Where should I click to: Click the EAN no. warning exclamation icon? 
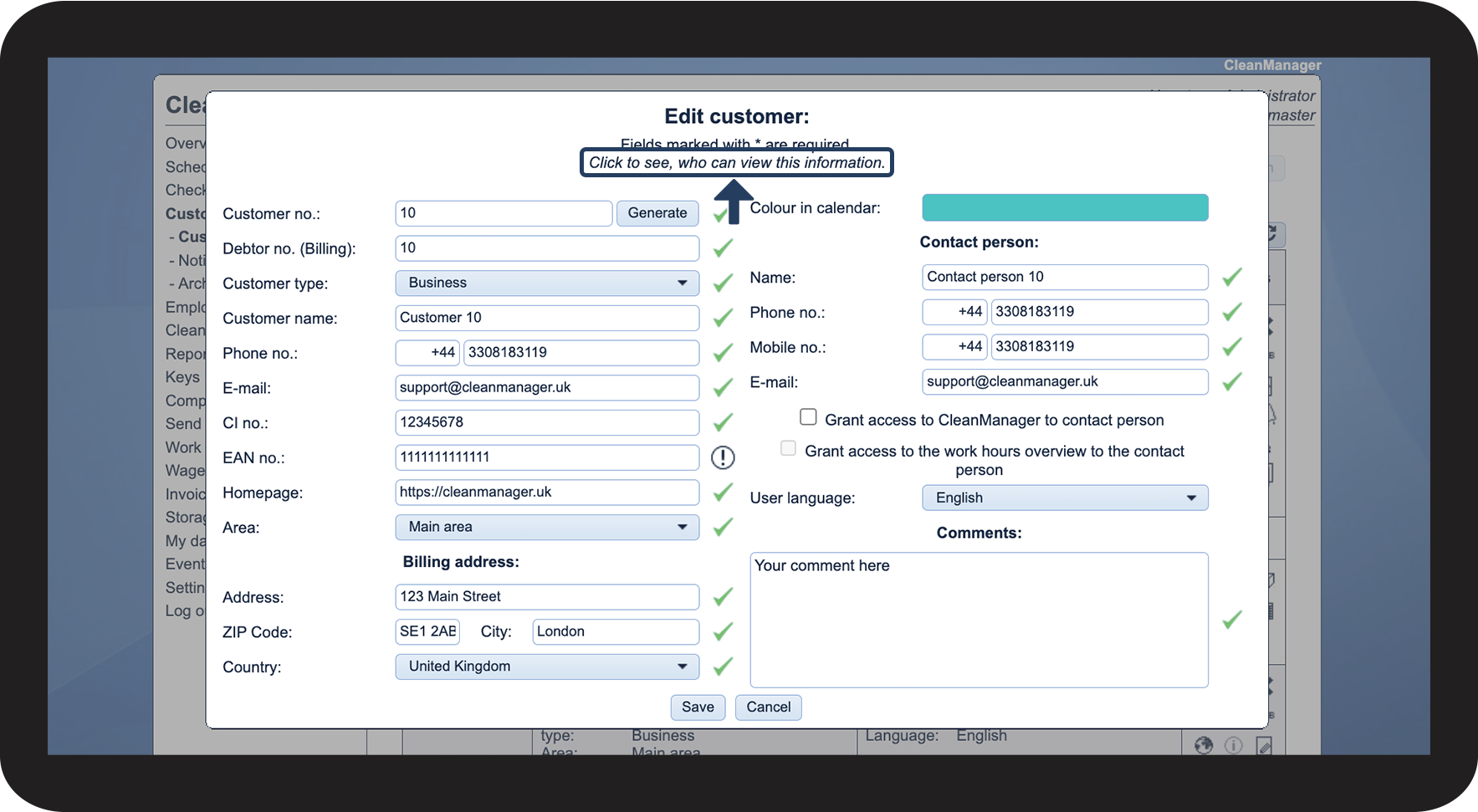723,457
